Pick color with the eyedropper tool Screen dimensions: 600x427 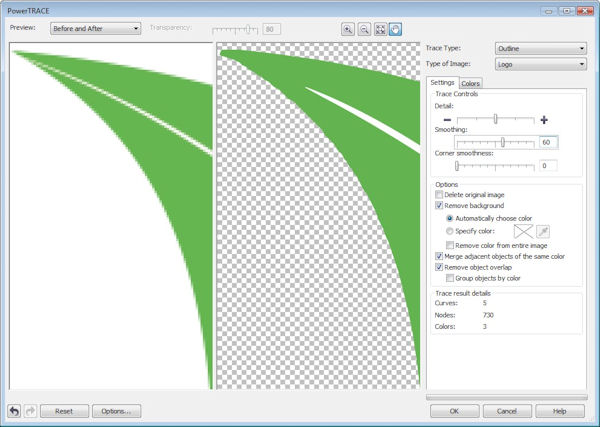coord(543,232)
